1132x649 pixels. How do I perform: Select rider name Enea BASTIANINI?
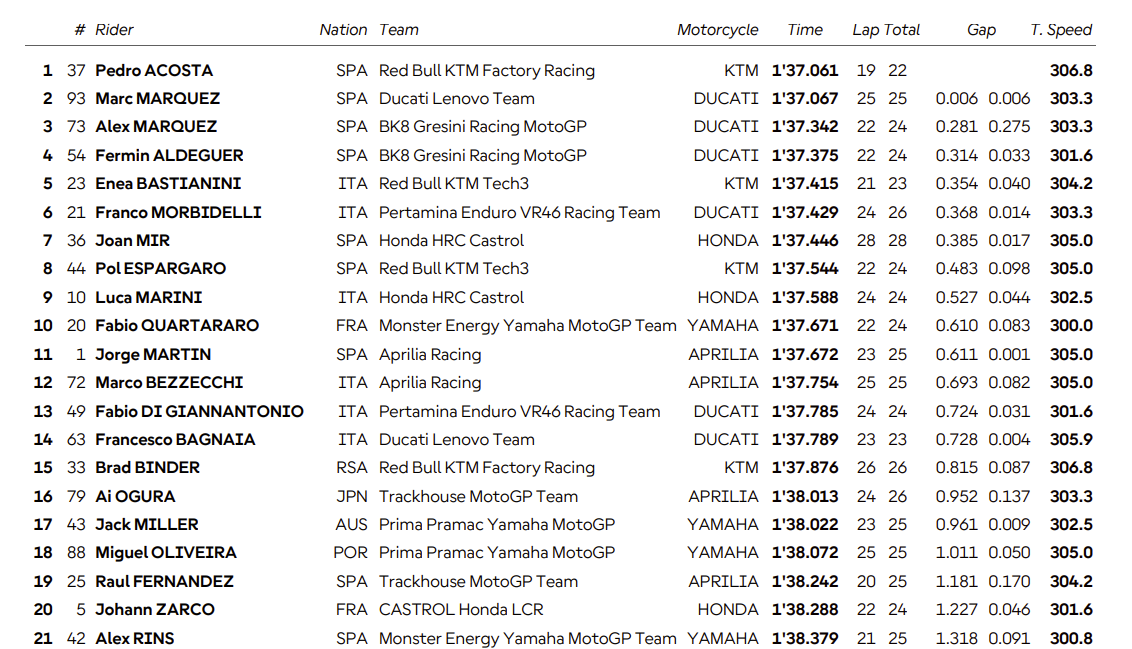(x=168, y=183)
